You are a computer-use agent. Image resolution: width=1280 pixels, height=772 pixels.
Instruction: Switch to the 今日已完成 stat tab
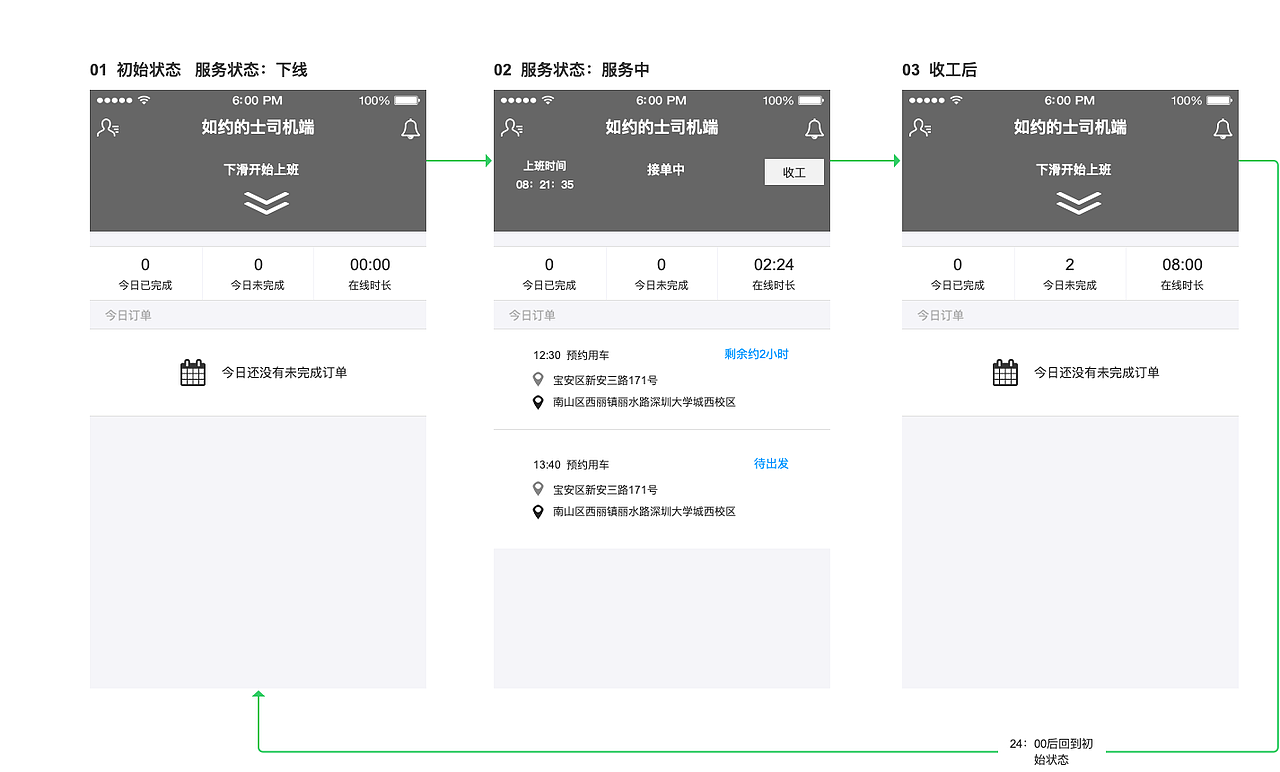coord(145,272)
